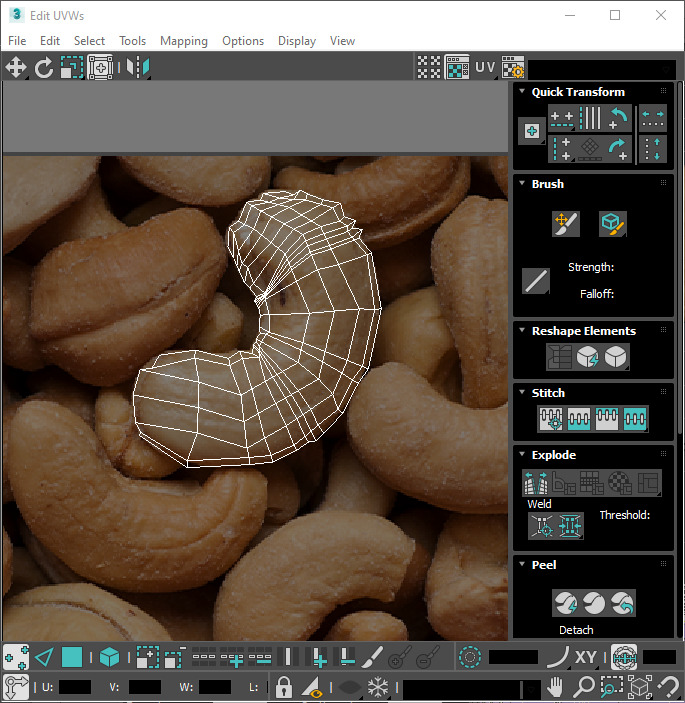Open the black texture map dropdown

[x=602, y=70]
